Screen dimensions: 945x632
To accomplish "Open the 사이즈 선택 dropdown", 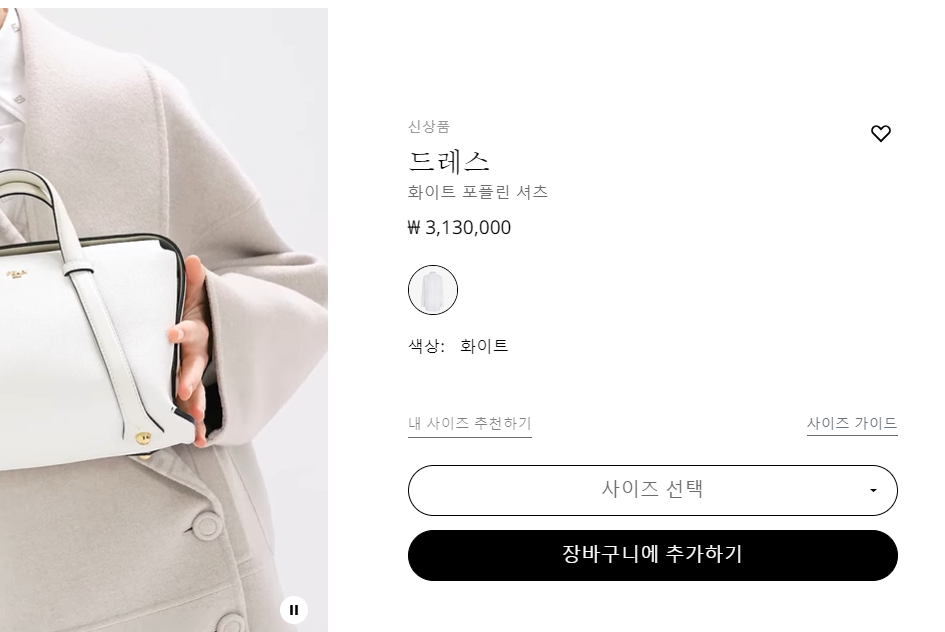I will [653, 490].
